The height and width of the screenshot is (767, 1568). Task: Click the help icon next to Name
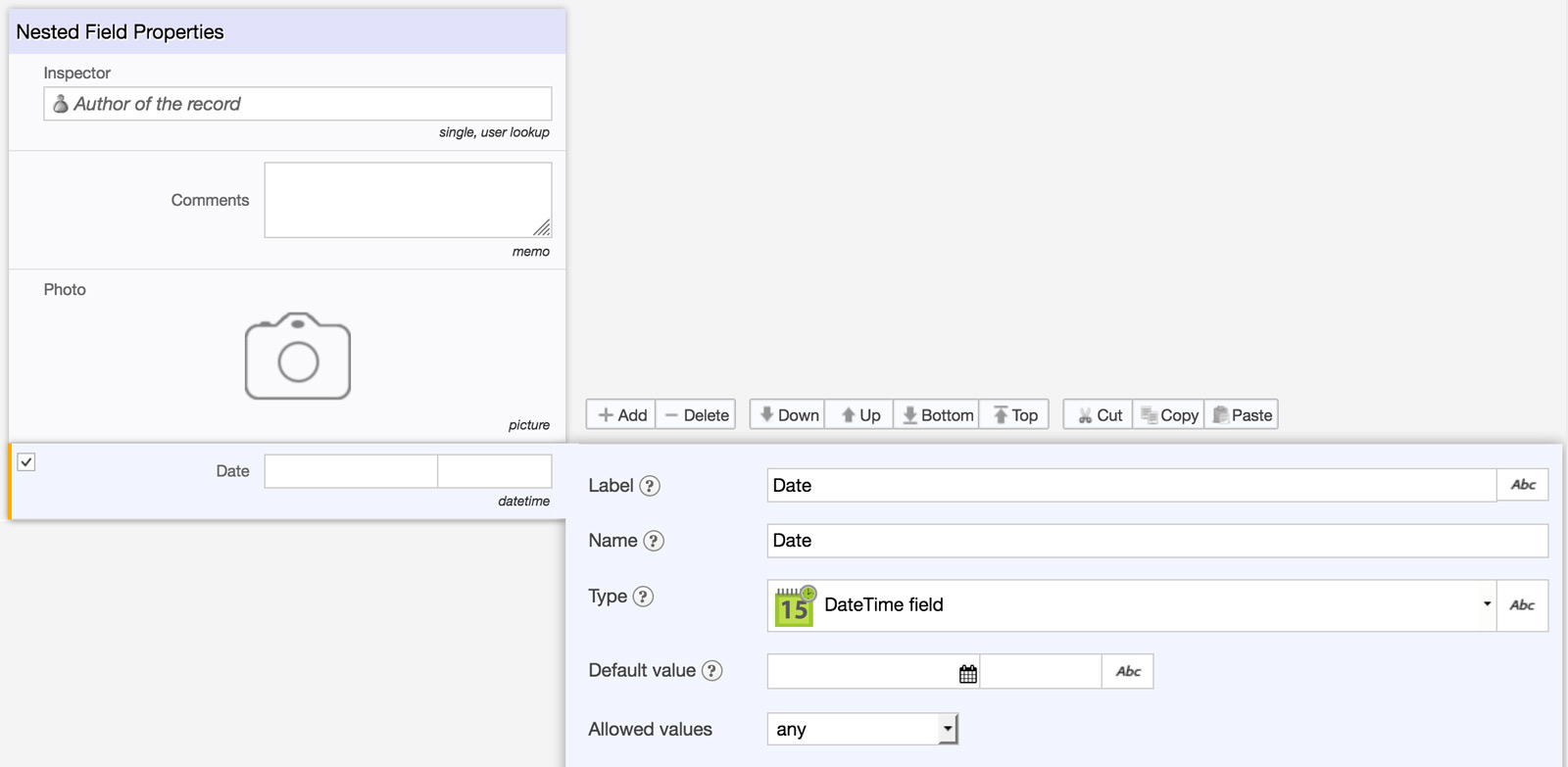[654, 541]
